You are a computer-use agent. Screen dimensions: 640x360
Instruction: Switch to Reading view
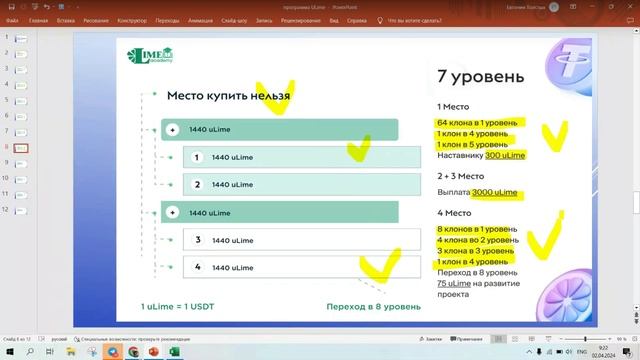[x=531, y=339]
